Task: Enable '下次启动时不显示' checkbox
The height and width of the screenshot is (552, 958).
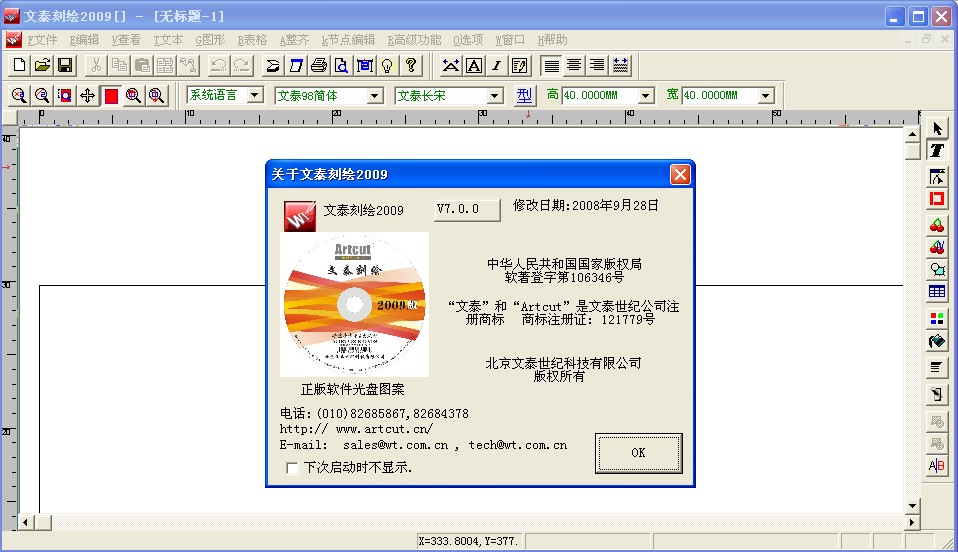Action: [292, 467]
